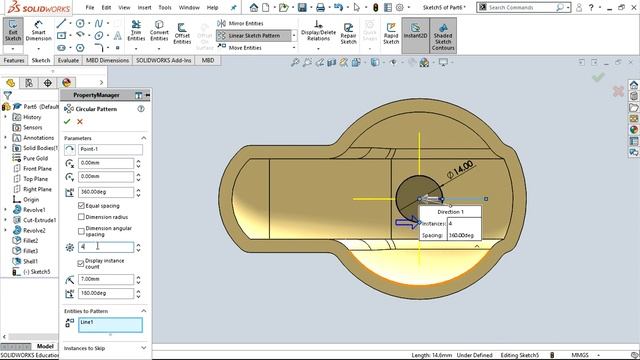Toggle Shaded Sketch Contours
Image resolution: width=640 pixels, height=360 pixels.
coord(443,35)
